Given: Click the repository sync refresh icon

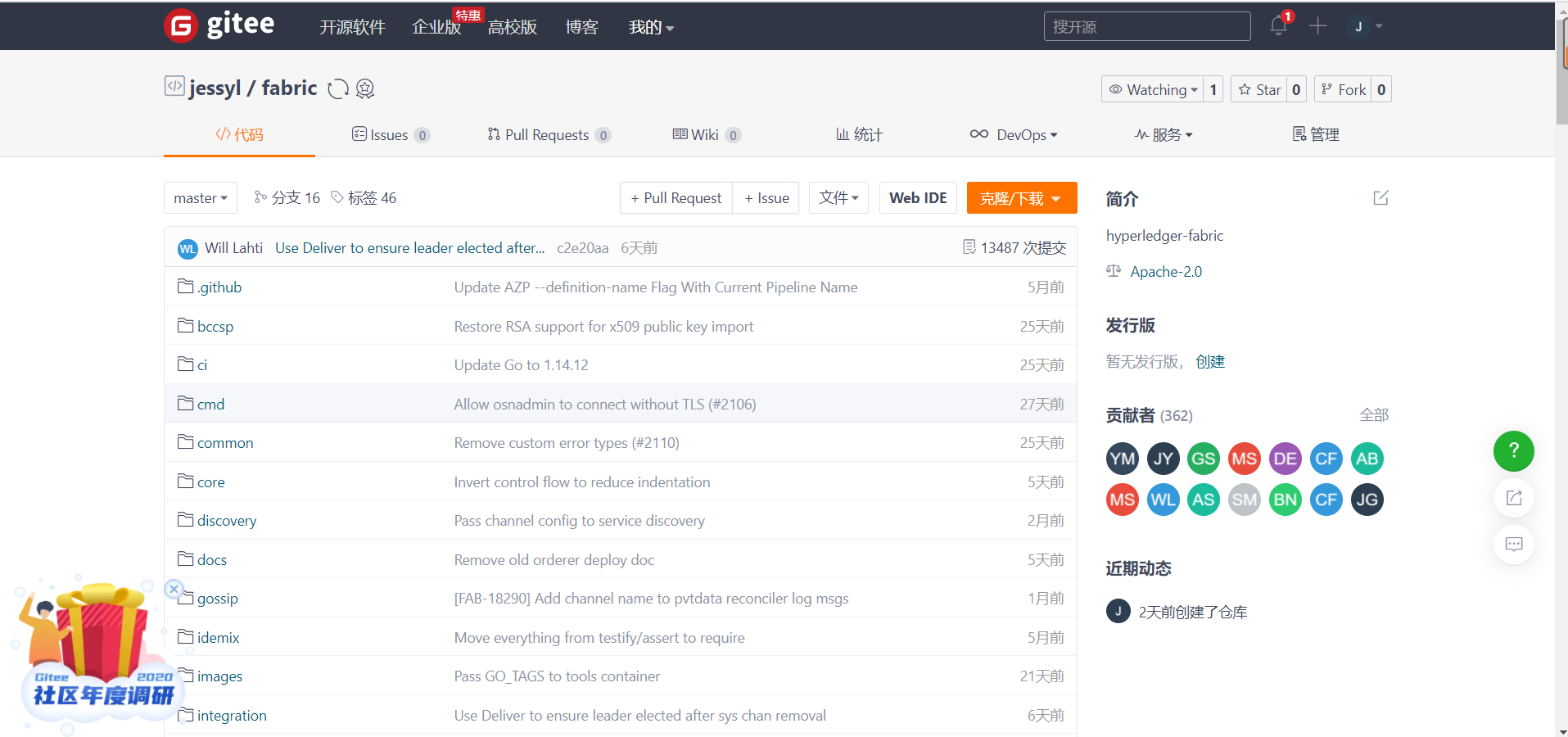Looking at the screenshot, I should pyautogui.click(x=338, y=88).
